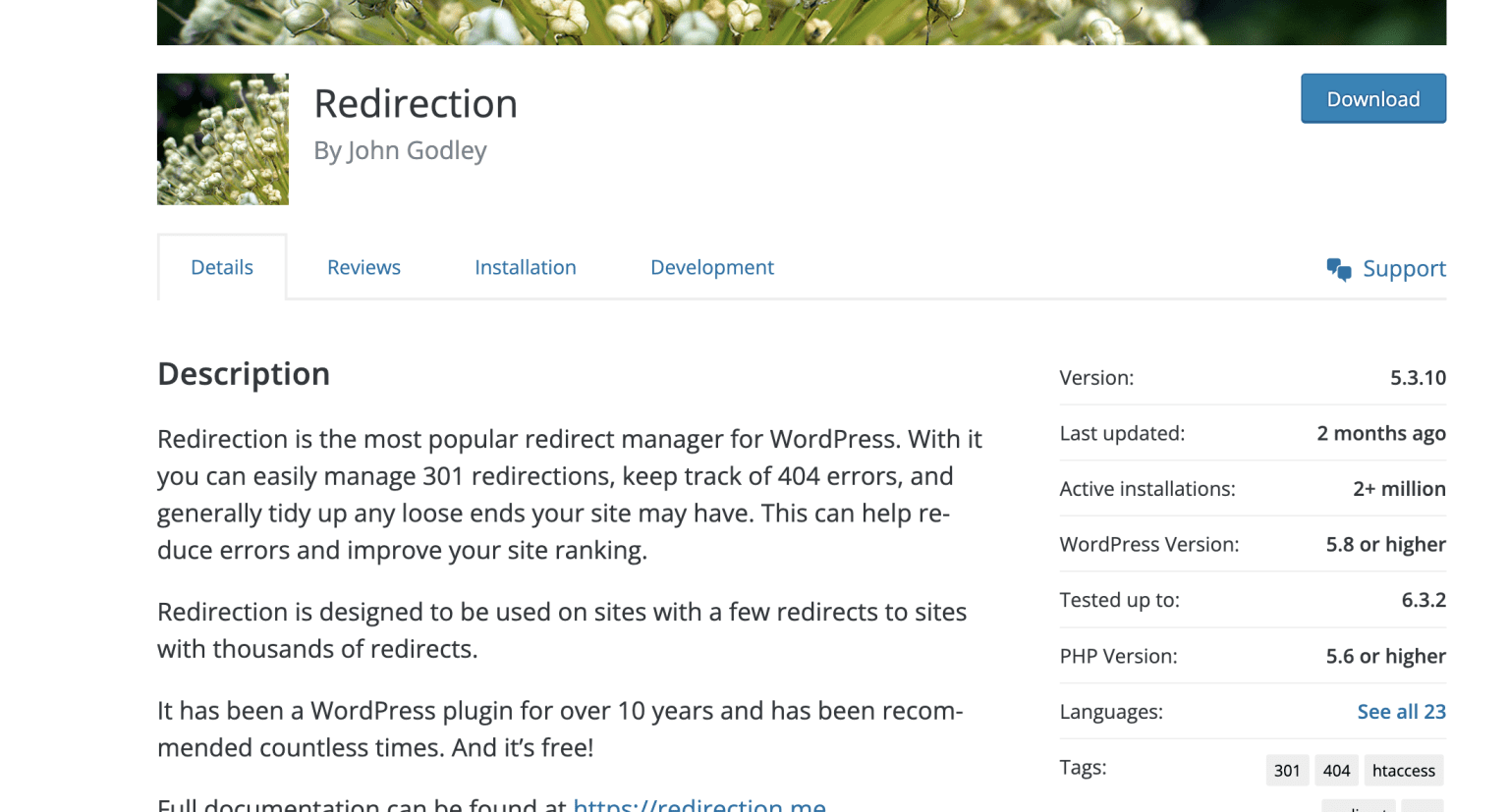The width and height of the screenshot is (1509, 812).
Task: Click the htaccess tag
Action: [x=1403, y=771]
